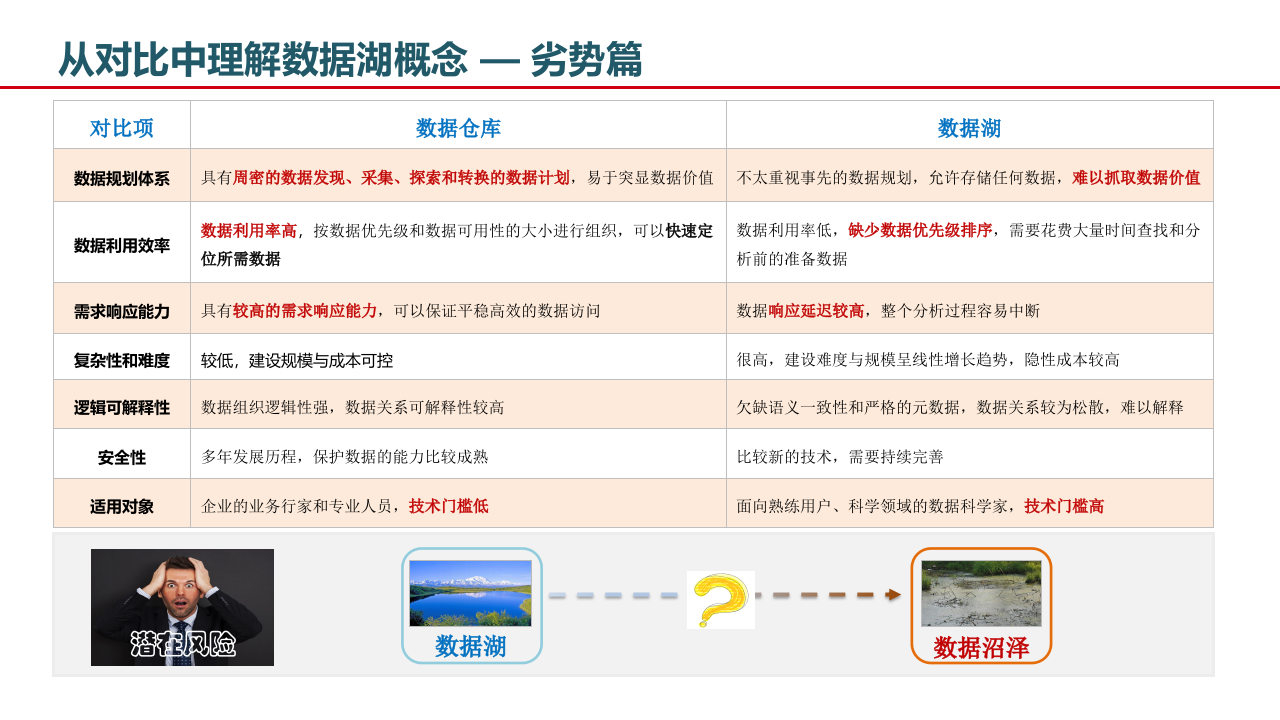Select the 数据湖 lake thumbnail image
Viewport: 1280px width, 720px height.
(x=470, y=590)
